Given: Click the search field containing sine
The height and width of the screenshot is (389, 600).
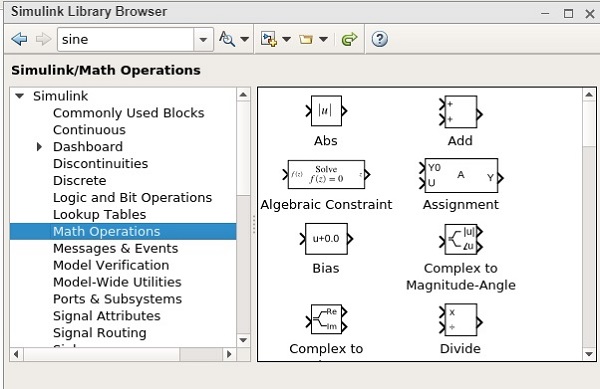Looking at the screenshot, I should (x=126, y=39).
